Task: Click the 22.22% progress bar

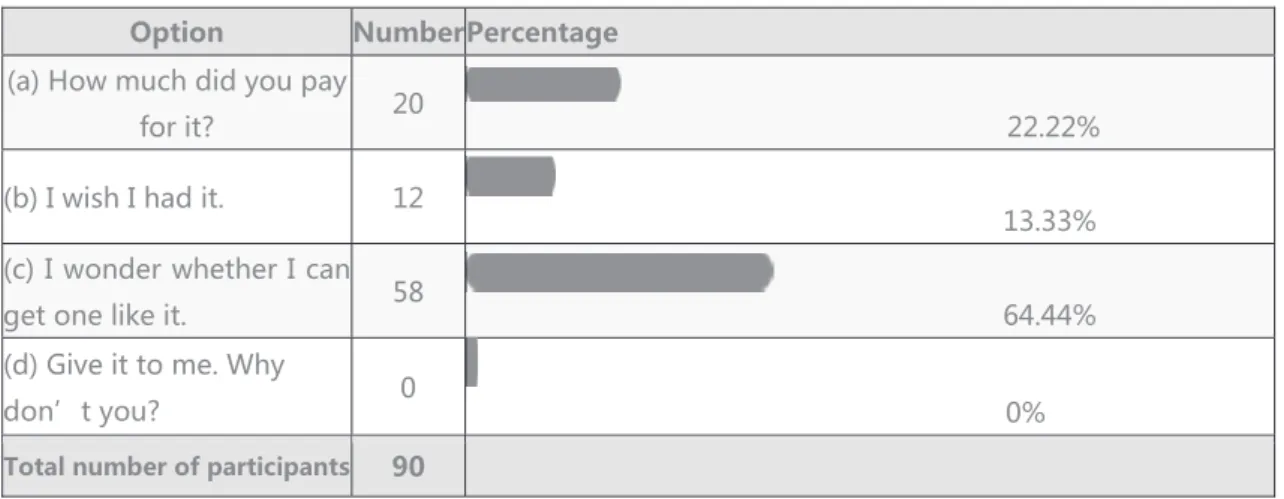Action: (544, 84)
